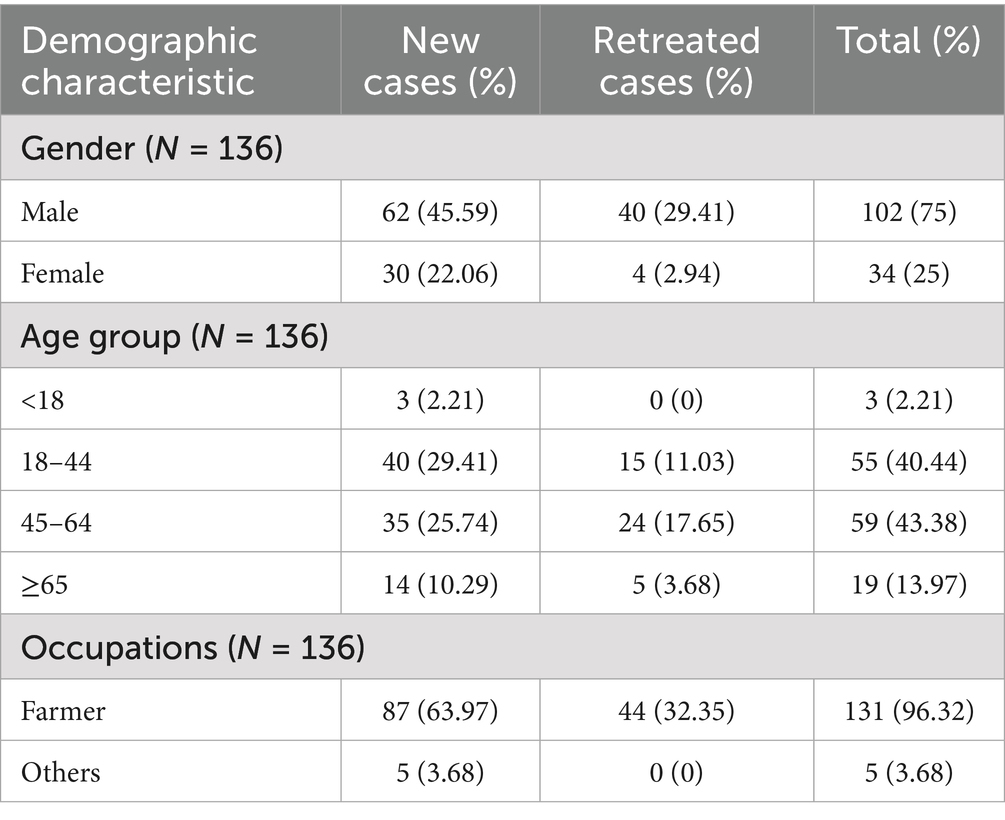Screen dimensions: 1005x820
Task: Click the Male total cell 102 (75)
Action: click(x=908, y=211)
